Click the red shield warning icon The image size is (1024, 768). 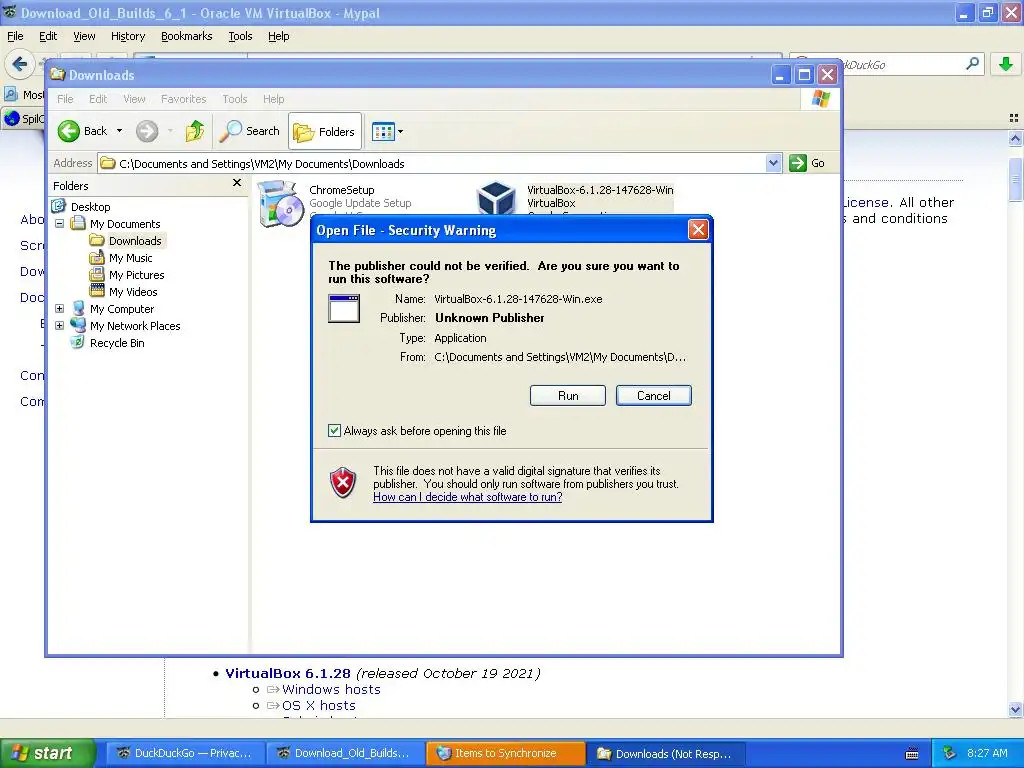click(x=343, y=483)
